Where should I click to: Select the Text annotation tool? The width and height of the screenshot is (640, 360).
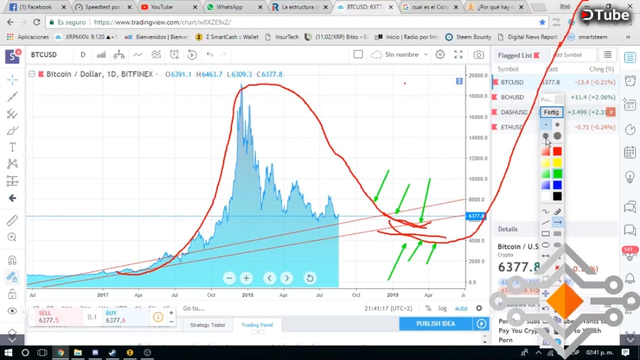(x=12, y=147)
